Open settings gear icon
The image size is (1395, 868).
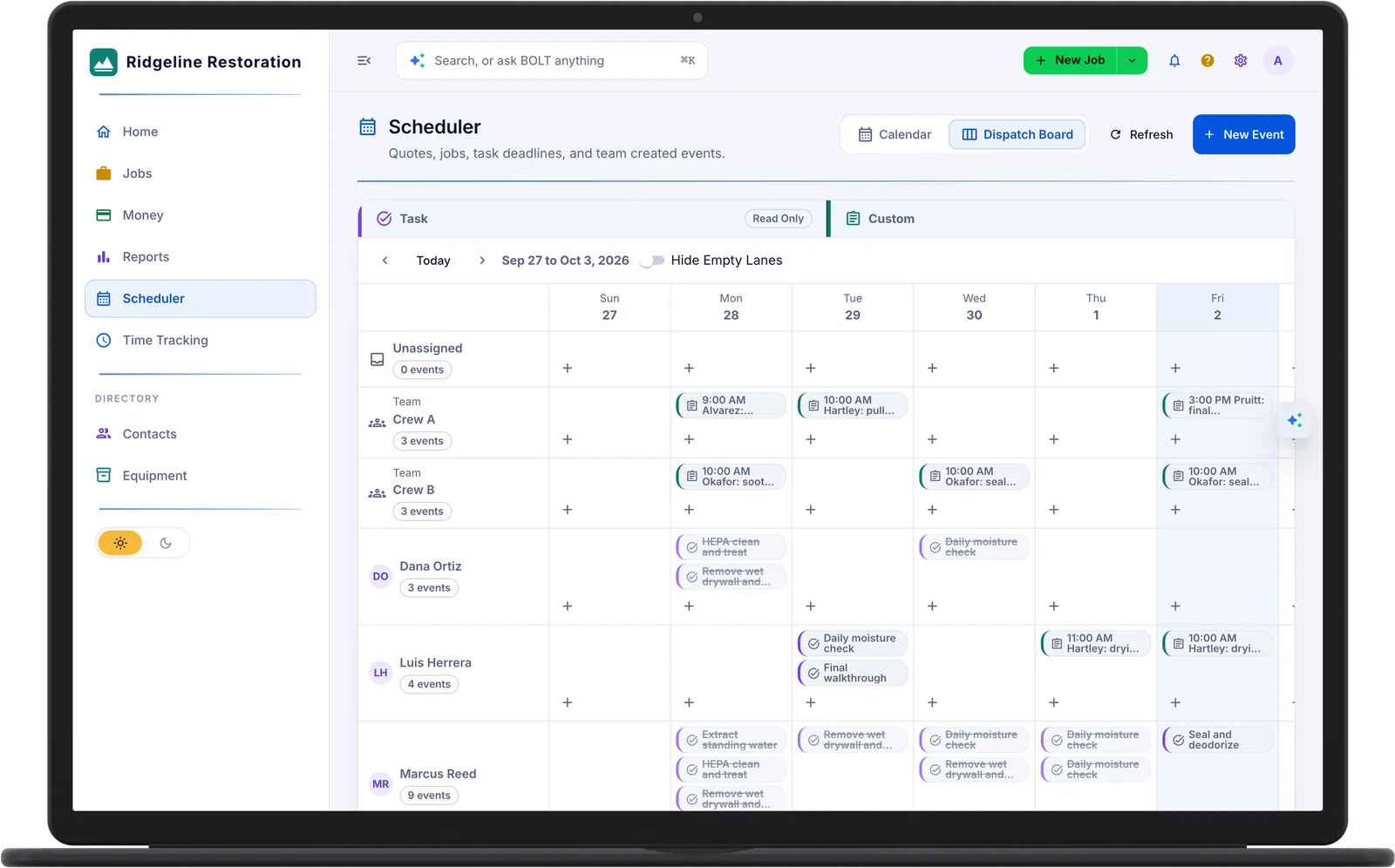(x=1241, y=60)
